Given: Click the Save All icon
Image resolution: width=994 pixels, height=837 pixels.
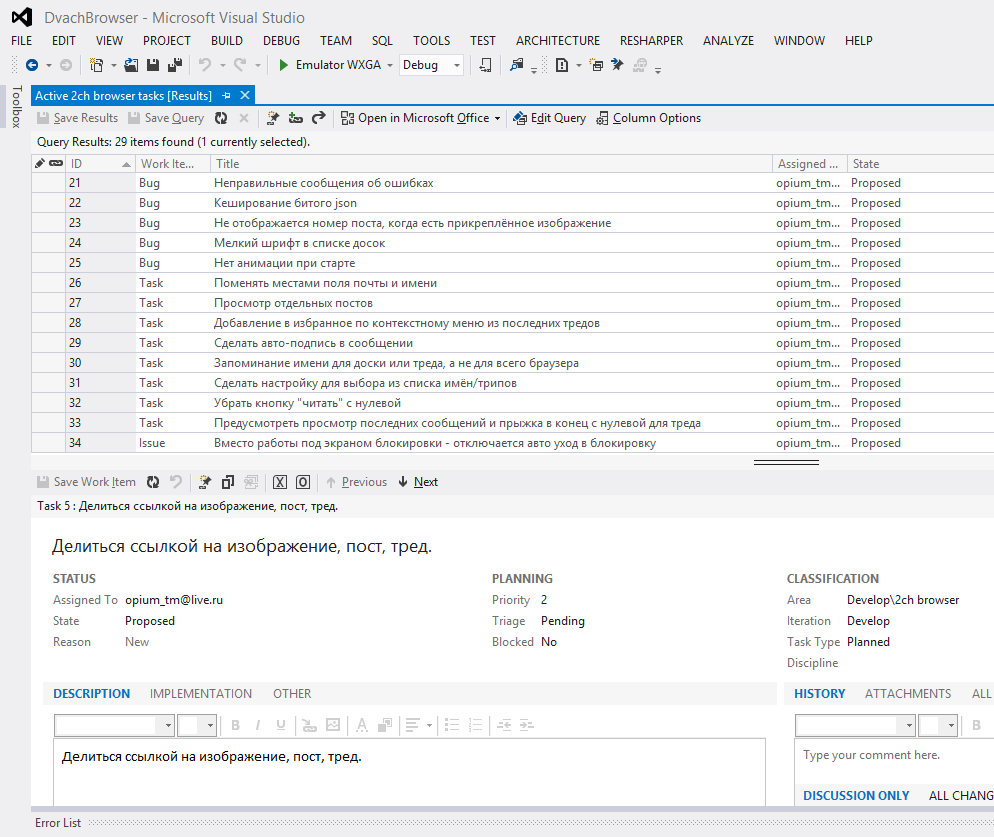Looking at the screenshot, I should pos(174,65).
